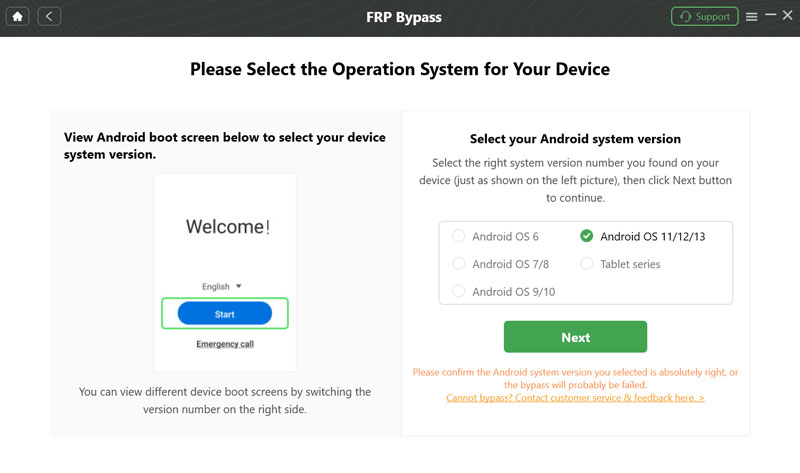The image size is (800, 473).
Task: Go back using the left arrow icon
Action: point(49,17)
